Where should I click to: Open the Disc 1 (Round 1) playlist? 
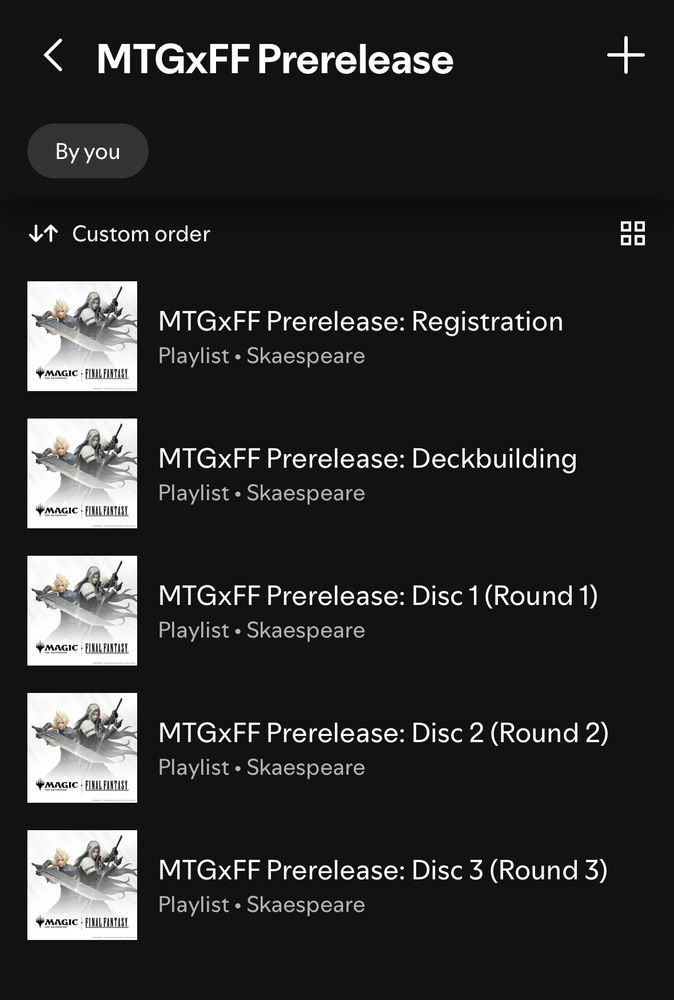[x=337, y=610]
